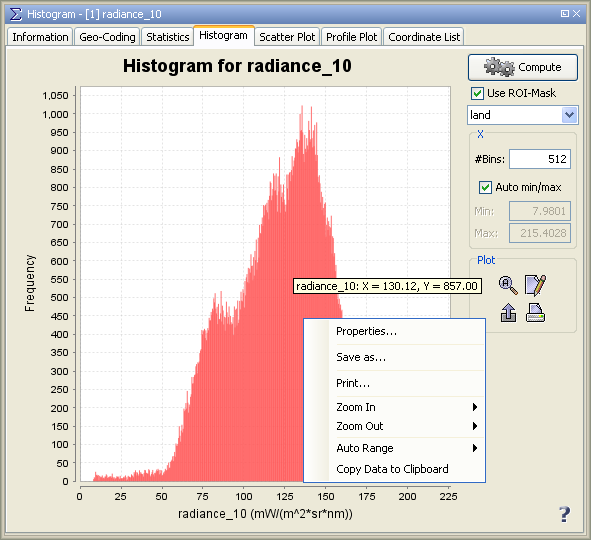
Task: Open the land ROI mask dropdown
Action: [523, 115]
